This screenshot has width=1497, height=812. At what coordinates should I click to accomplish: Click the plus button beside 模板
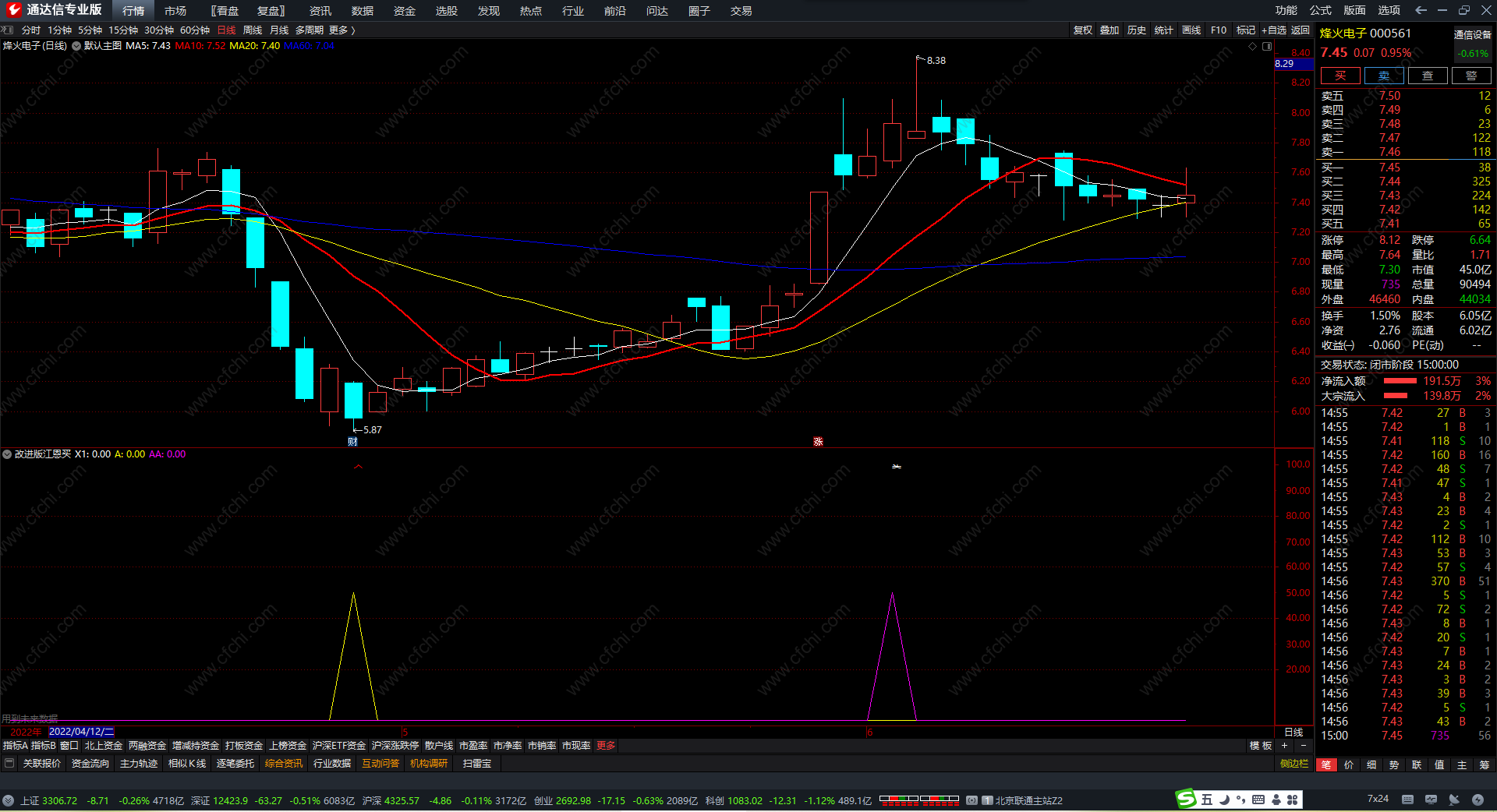1285,746
